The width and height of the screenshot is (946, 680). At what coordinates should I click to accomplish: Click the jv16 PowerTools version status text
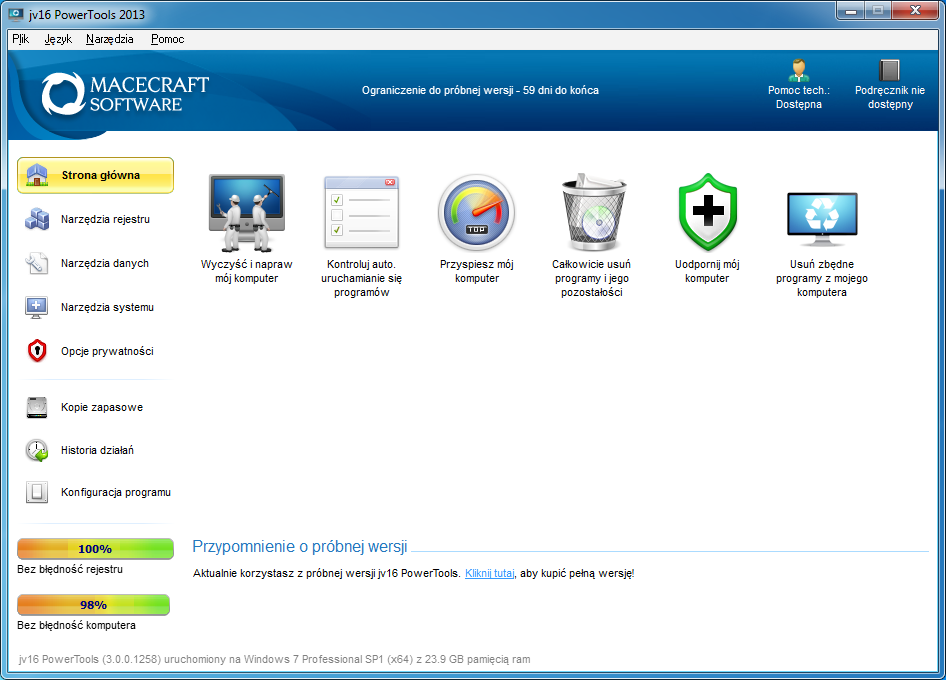(275, 659)
